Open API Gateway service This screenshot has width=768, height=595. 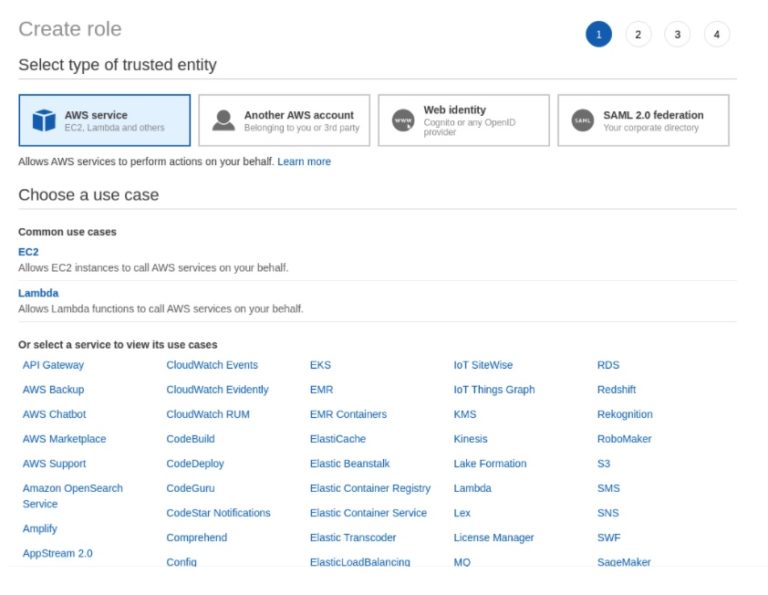tap(53, 365)
